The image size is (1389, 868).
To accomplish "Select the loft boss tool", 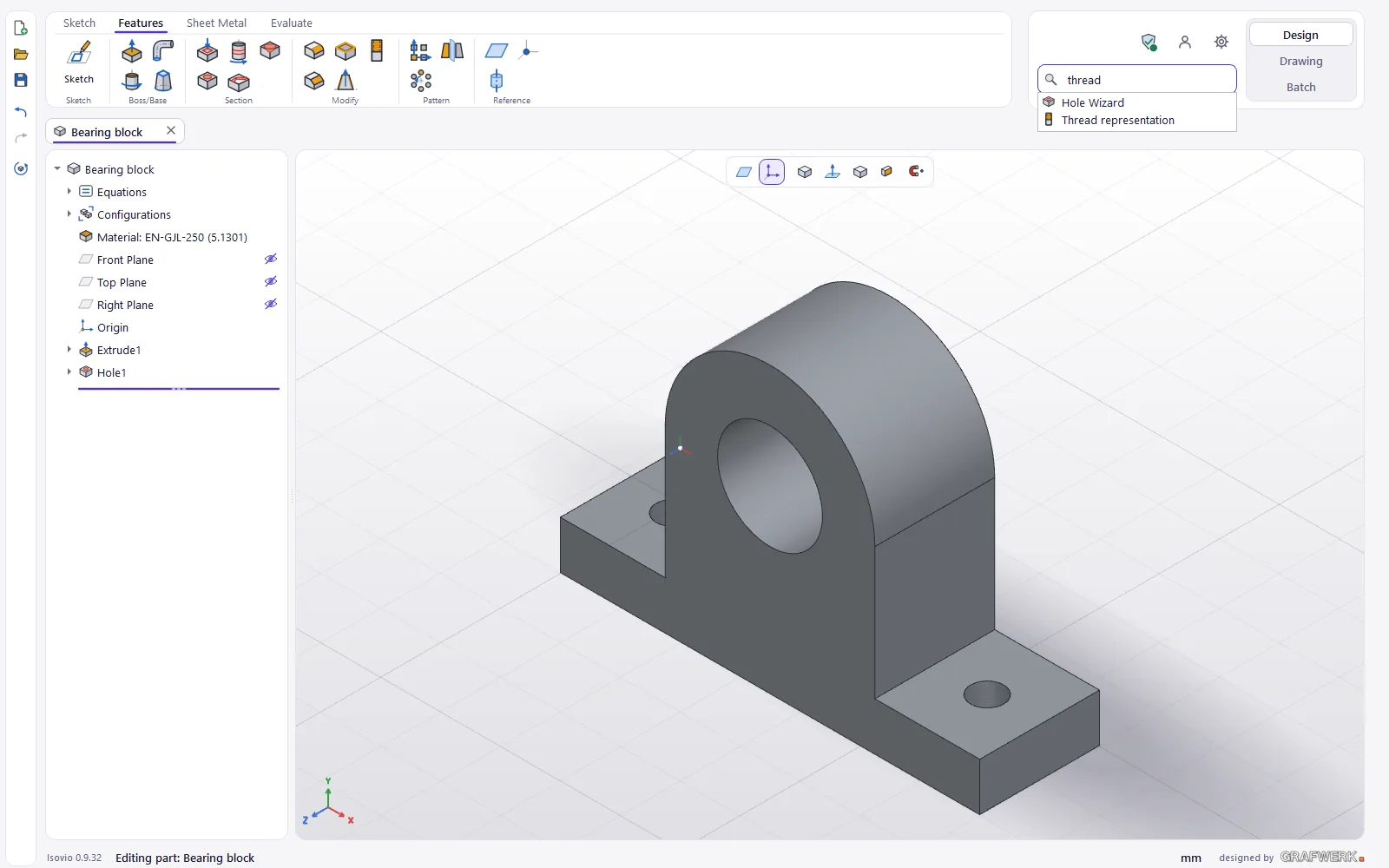I will (x=163, y=81).
